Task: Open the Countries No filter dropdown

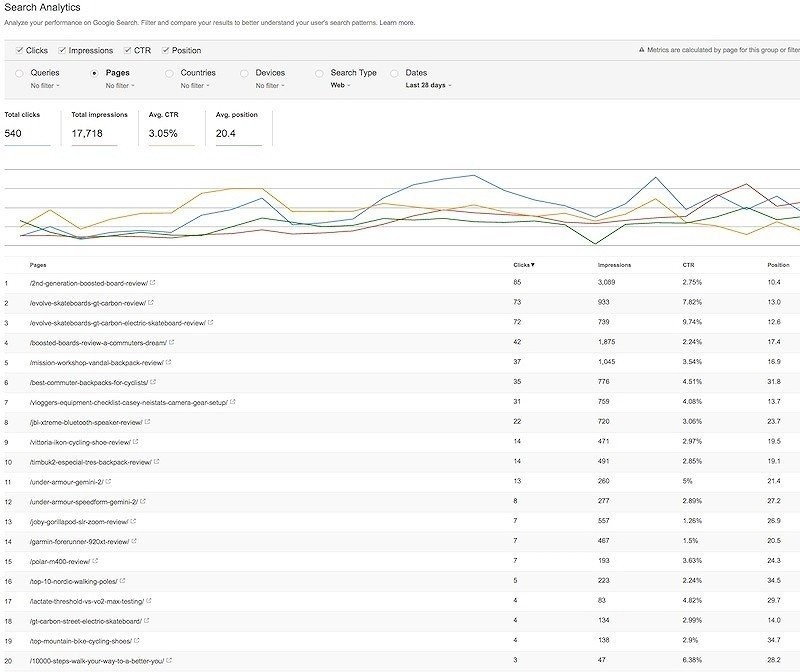Action: click(195, 86)
